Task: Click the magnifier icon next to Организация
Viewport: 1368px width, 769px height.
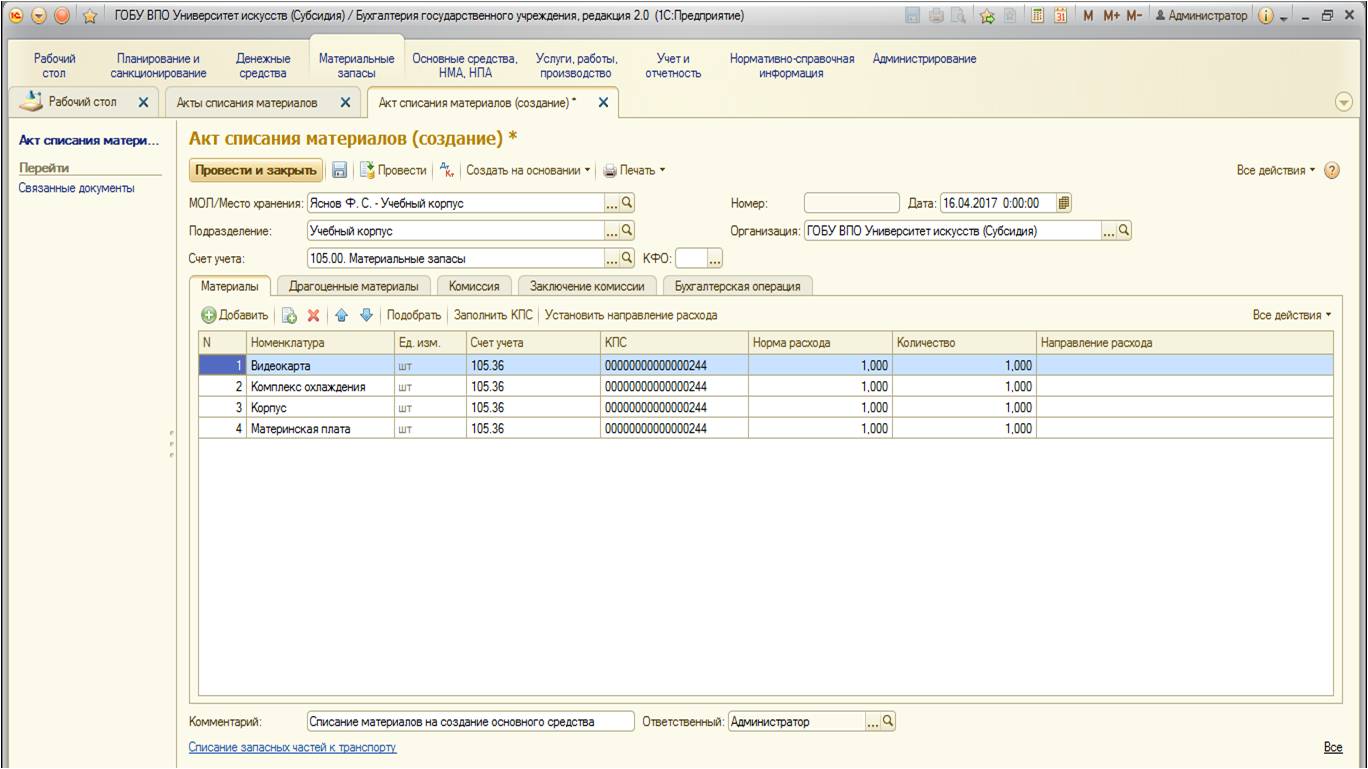Action: coord(1124,231)
